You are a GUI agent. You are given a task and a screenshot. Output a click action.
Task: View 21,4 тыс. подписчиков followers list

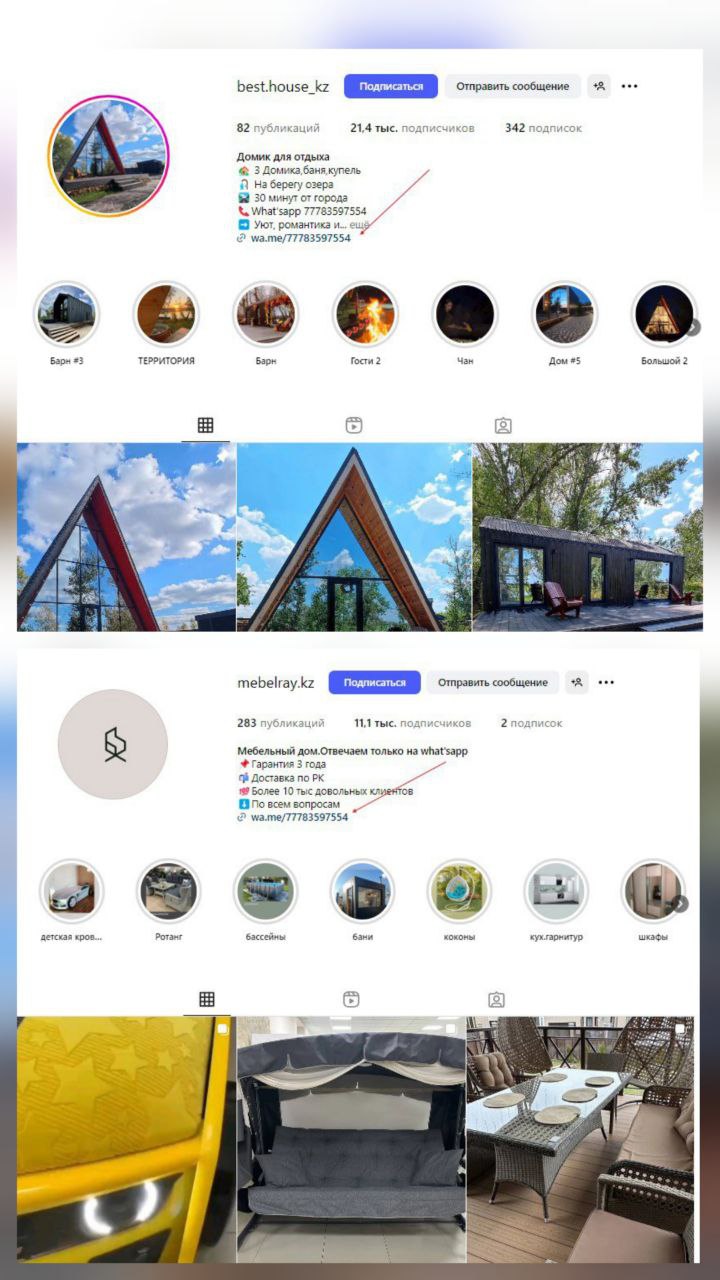[413, 128]
